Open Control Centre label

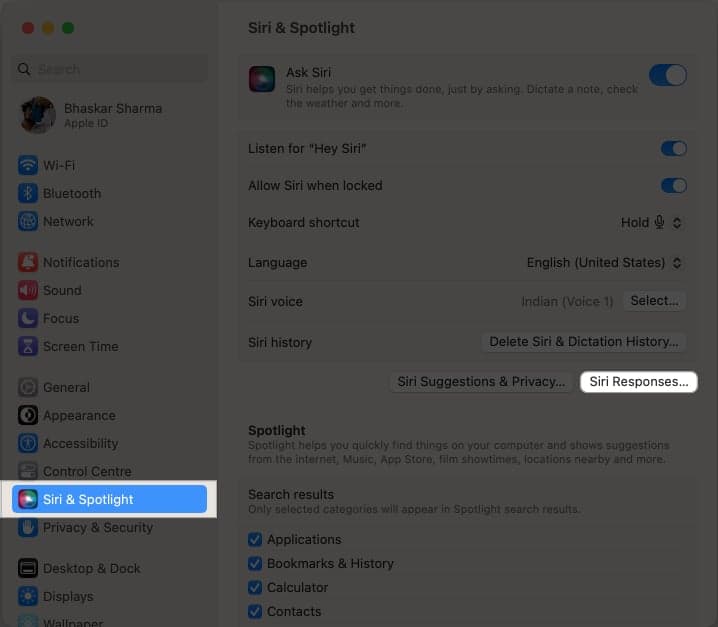(87, 471)
